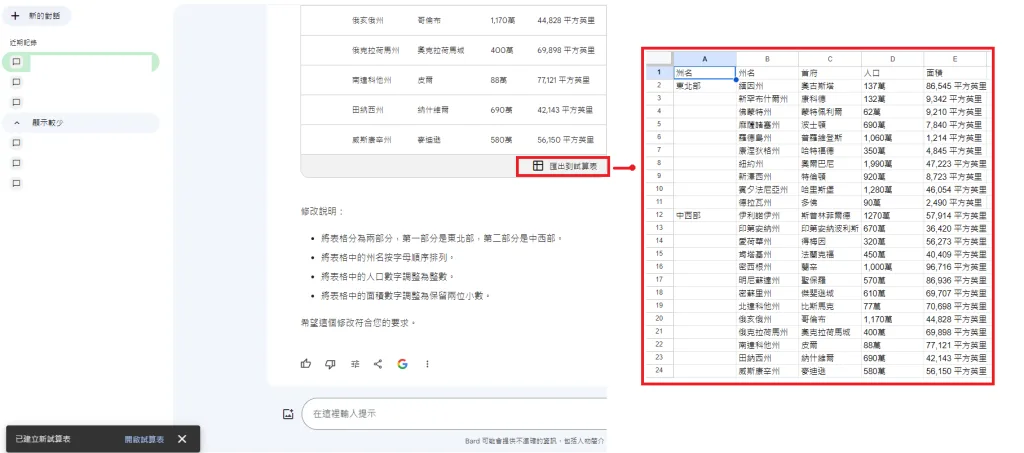This screenshot has width=1024, height=453.
Task: Click 納什維爾 in the Bard response table
Action: coord(432,110)
